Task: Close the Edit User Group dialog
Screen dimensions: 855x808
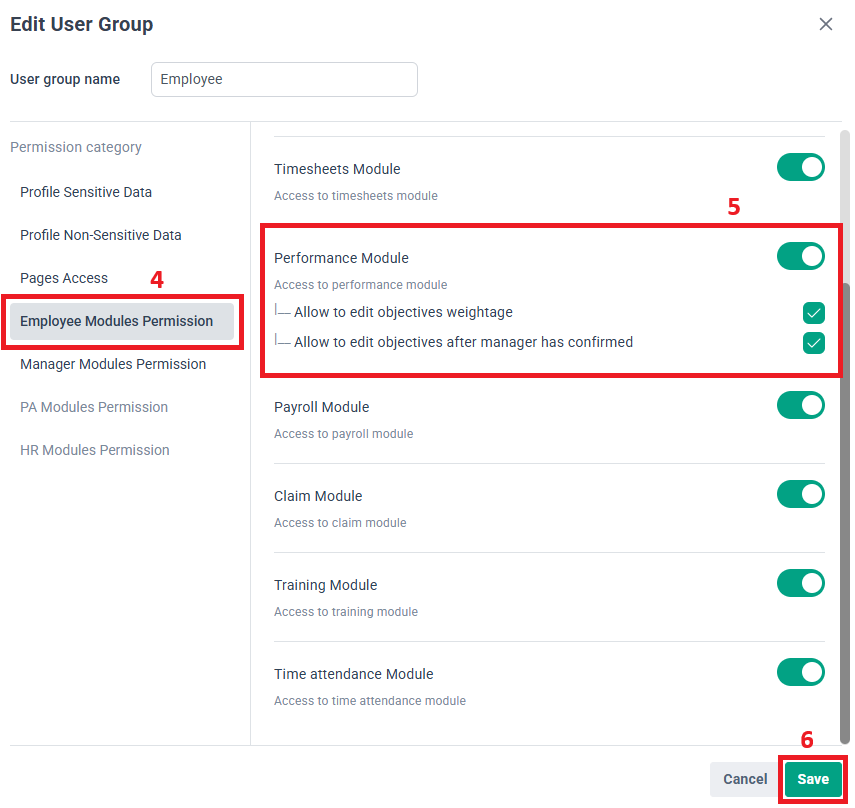Action: (825, 24)
